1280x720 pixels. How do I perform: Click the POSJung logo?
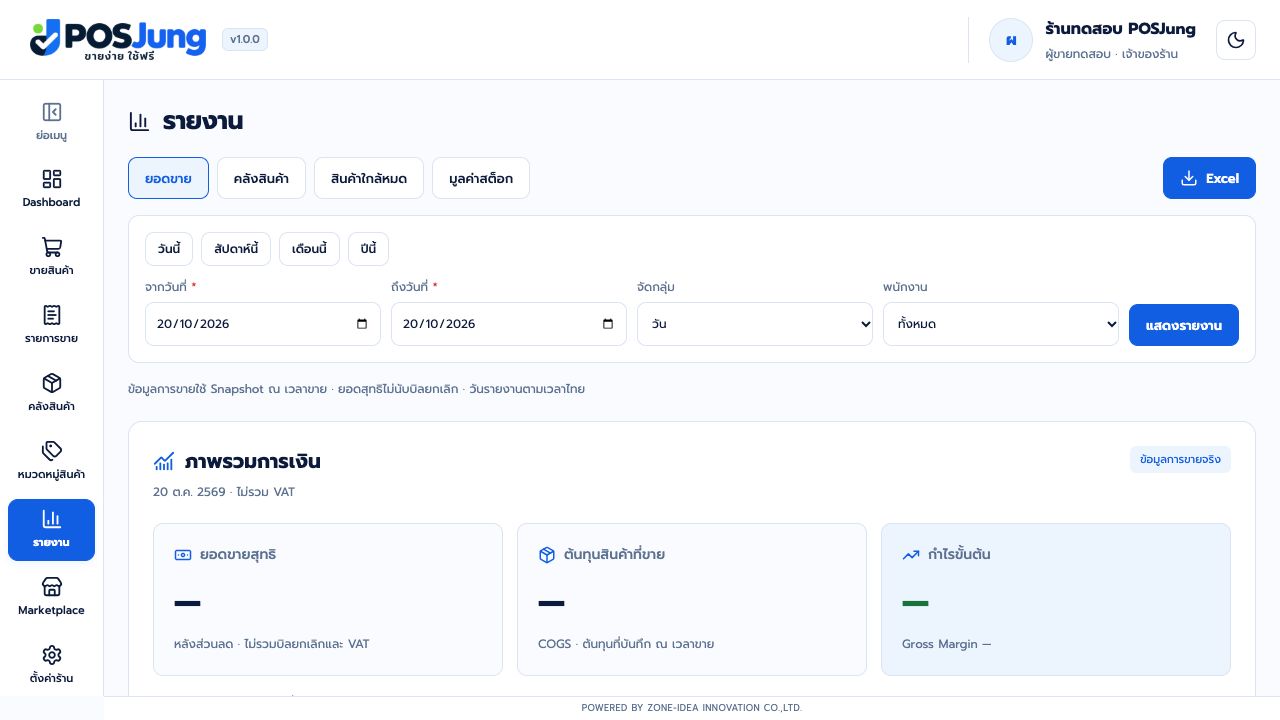[x=118, y=40]
